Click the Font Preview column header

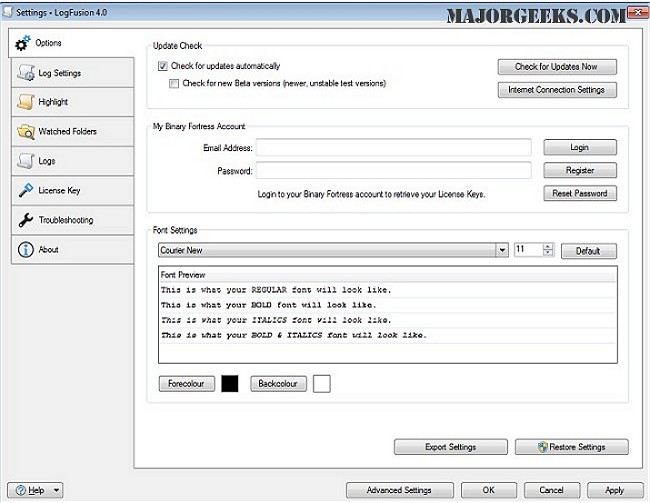[x=388, y=275]
